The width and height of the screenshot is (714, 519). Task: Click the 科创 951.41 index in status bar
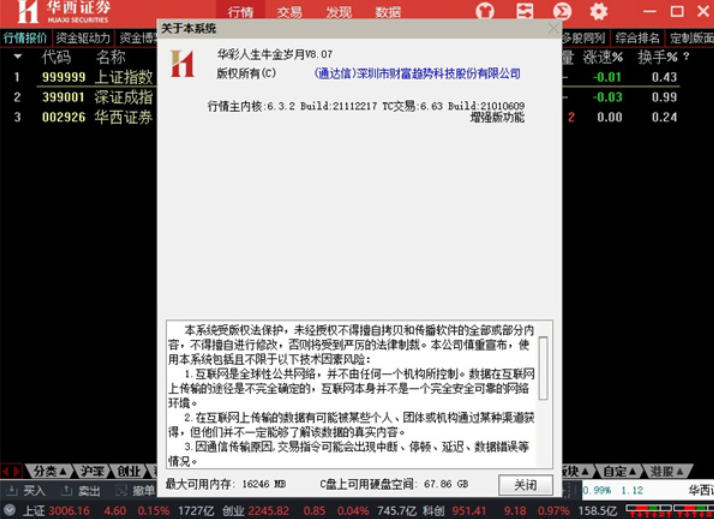[x=456, y=511]
